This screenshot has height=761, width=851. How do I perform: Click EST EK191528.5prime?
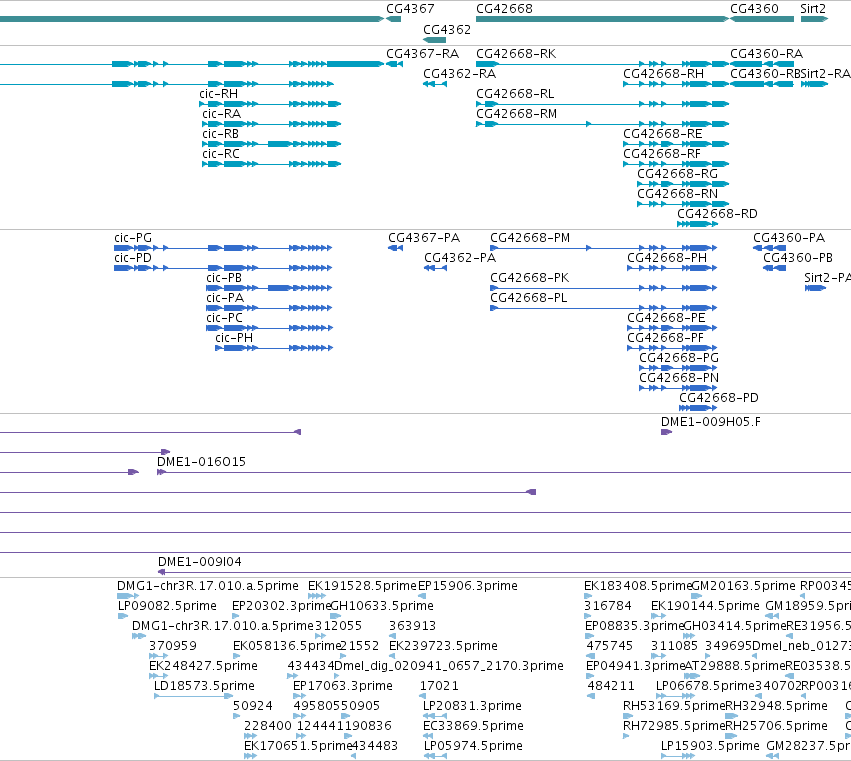(x=362, y=586)
